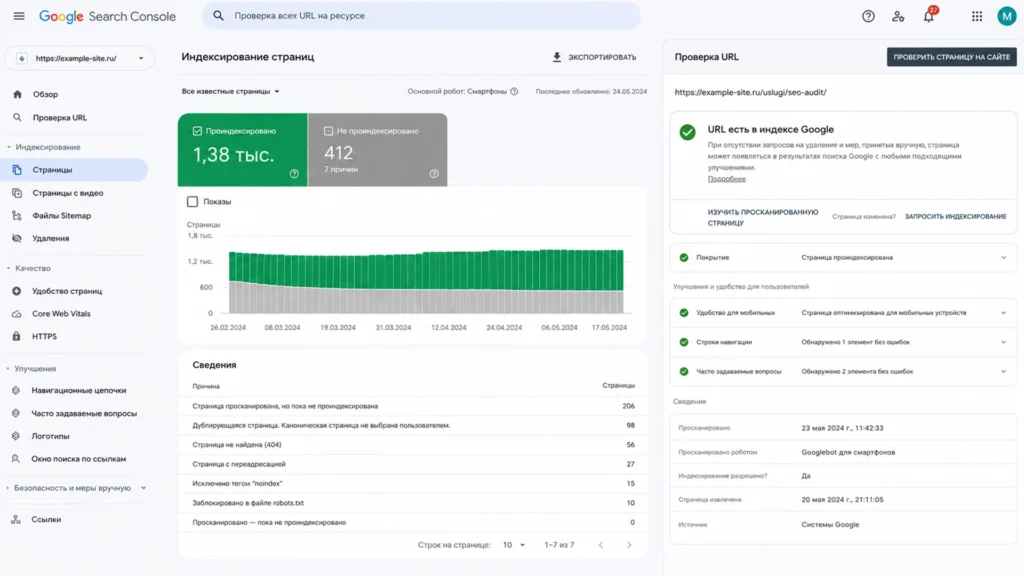The height and width of the screenshot is (576, 1024).
Task: Open row Страница просканирована, но пока не проиндексирована
Action: 413,406
